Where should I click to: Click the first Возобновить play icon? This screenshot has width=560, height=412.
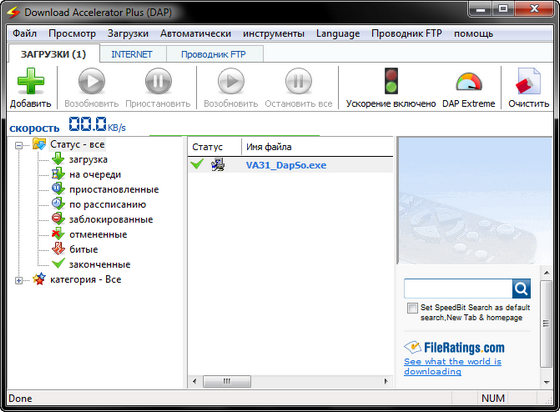(x=91, y=81)
